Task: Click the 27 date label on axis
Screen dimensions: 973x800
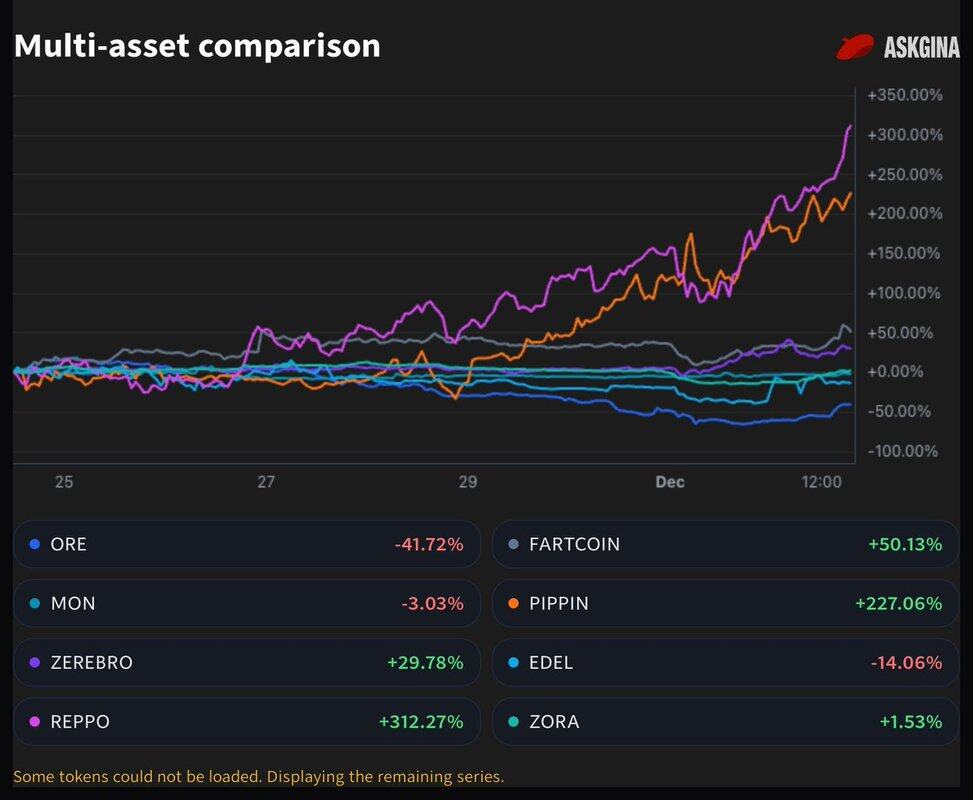Action: [x=266, y=482]
